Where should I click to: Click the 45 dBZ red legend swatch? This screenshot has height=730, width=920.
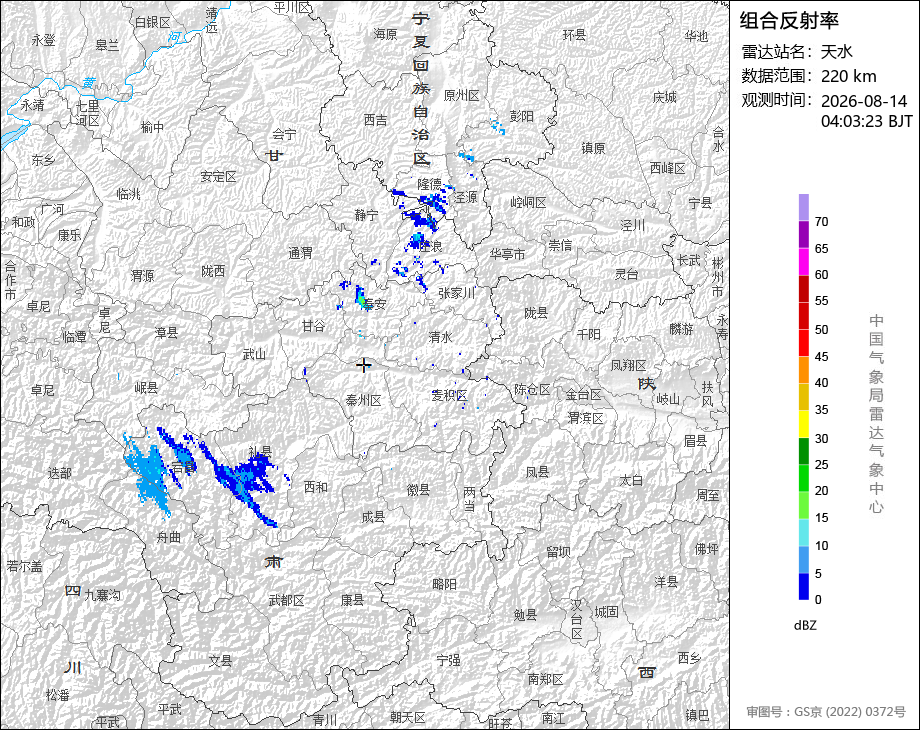[x=804, y=343]
